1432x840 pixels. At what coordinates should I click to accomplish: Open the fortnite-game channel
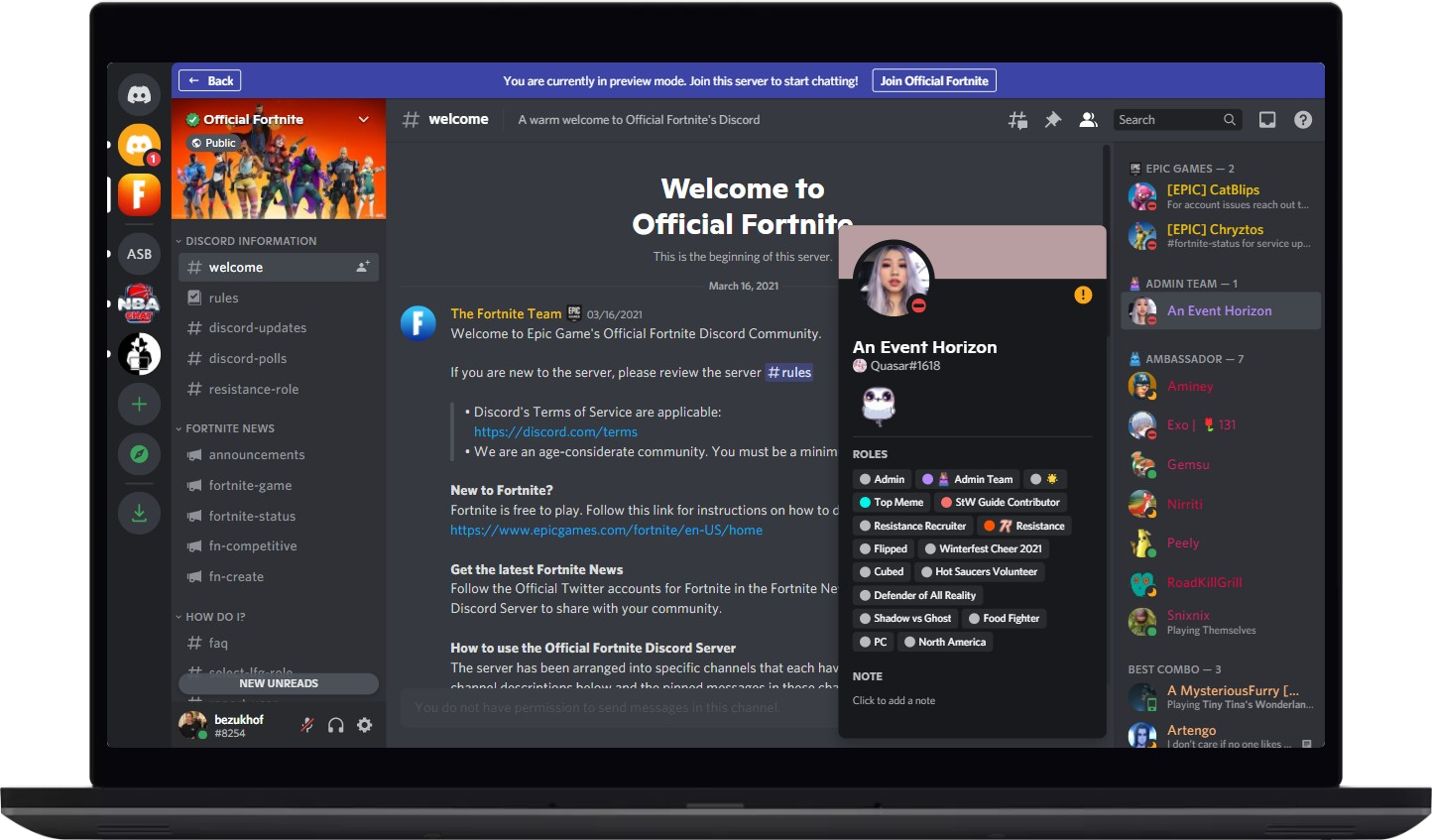tap(279, 486)
